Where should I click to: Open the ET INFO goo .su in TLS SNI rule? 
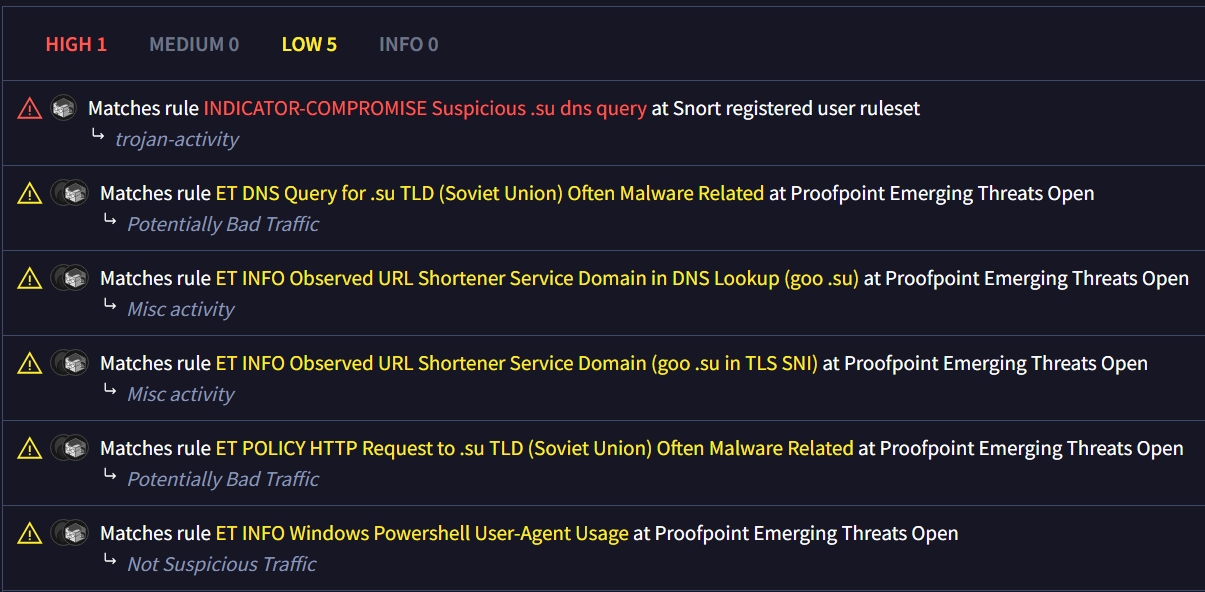[x=517, y=363]
